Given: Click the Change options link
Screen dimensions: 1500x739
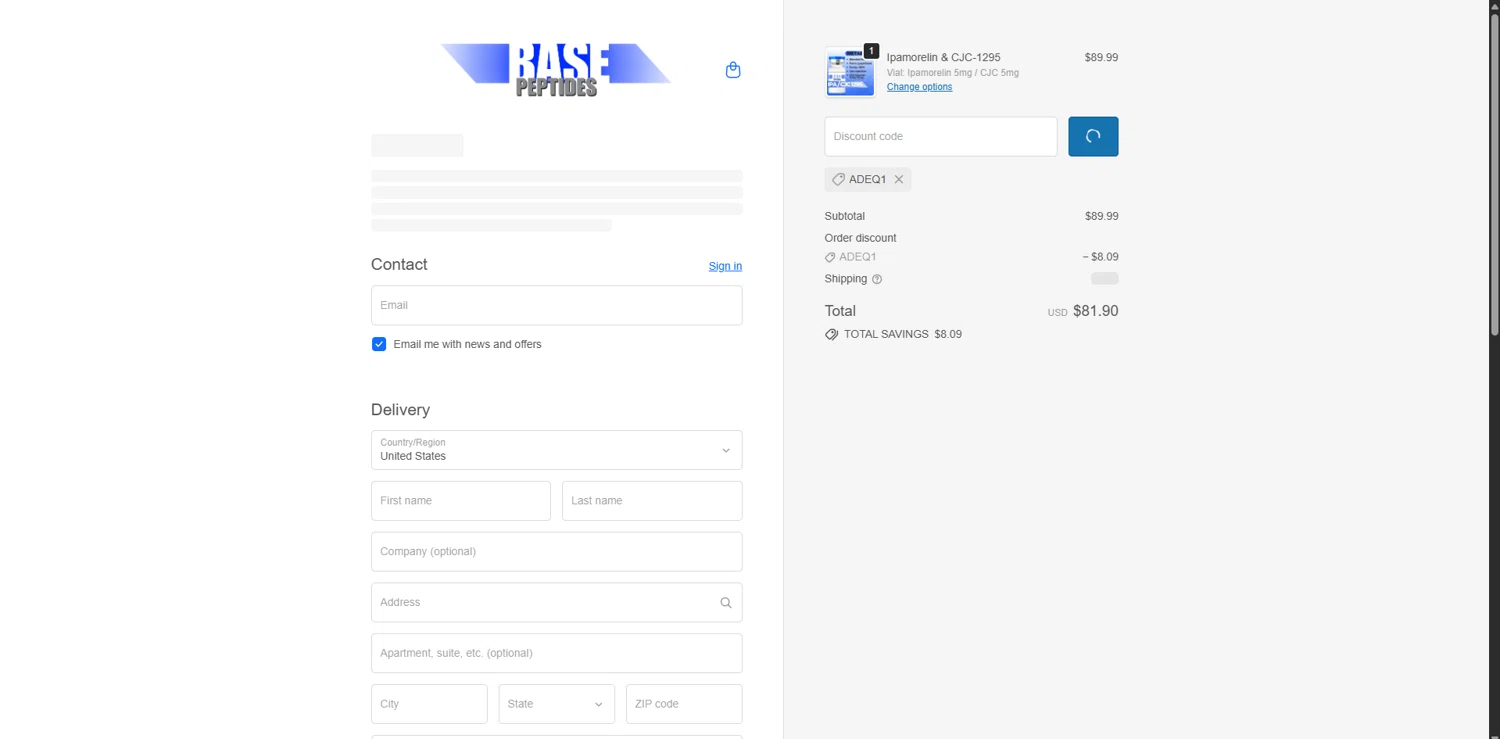Looking at the screenshot, I should coord(919,87).
